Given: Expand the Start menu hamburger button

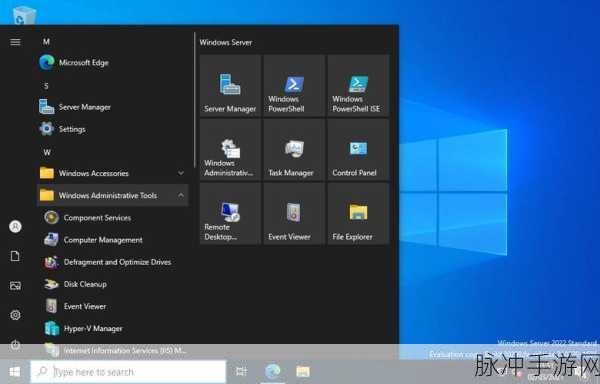Looking at the screenshot, I should (15, 42).
